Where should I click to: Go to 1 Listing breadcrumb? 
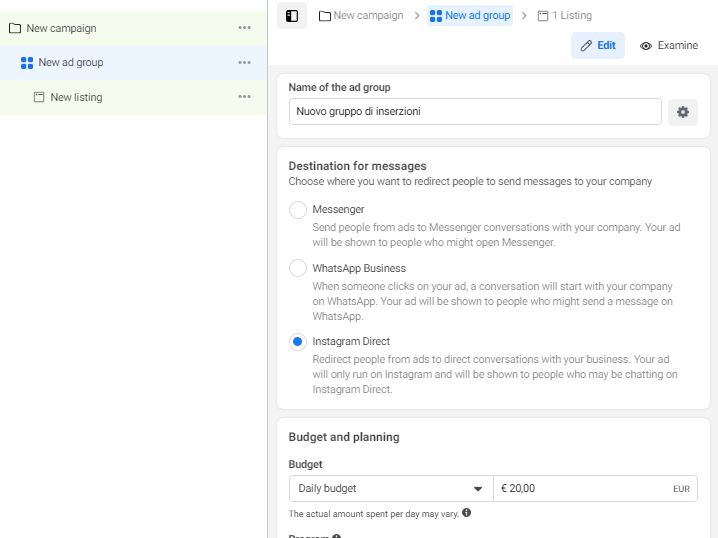[565, 16]
